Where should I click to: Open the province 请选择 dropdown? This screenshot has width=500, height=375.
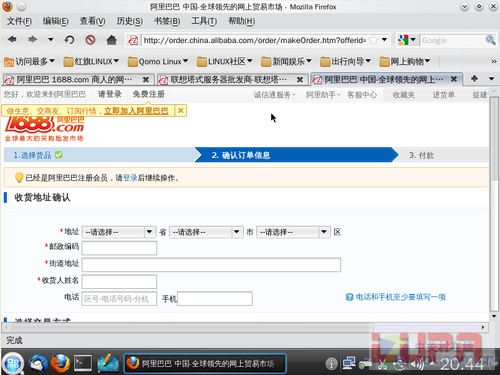(x=119, y=232)
